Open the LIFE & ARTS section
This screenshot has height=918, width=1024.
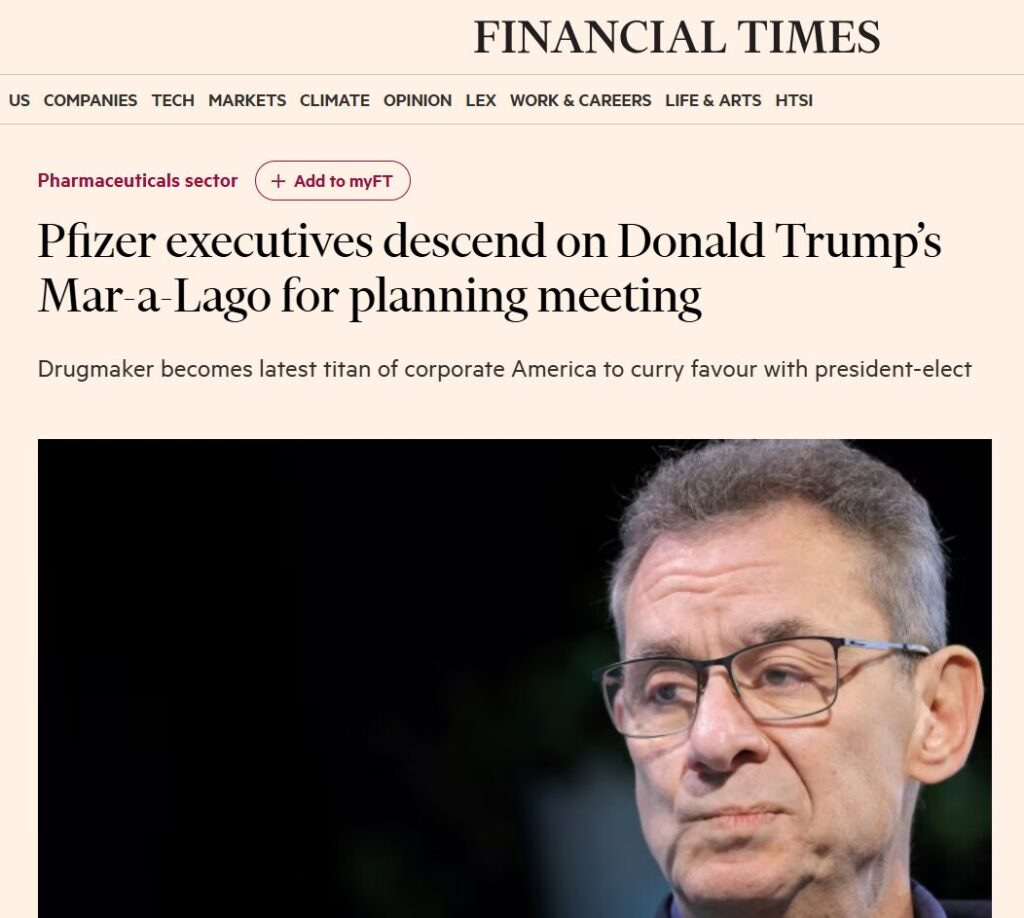pos(713,100)
